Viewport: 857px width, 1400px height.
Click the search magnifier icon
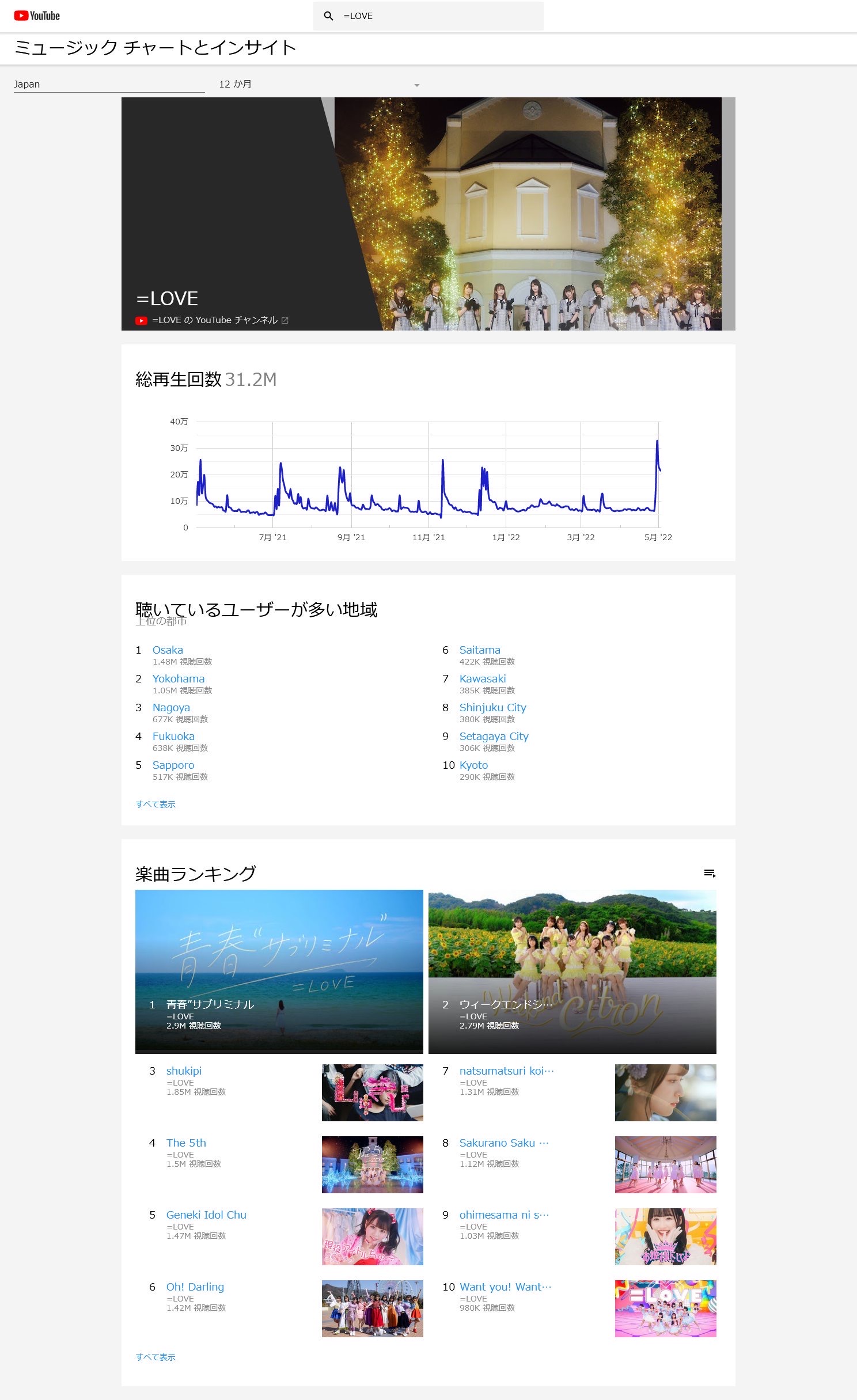328,16
